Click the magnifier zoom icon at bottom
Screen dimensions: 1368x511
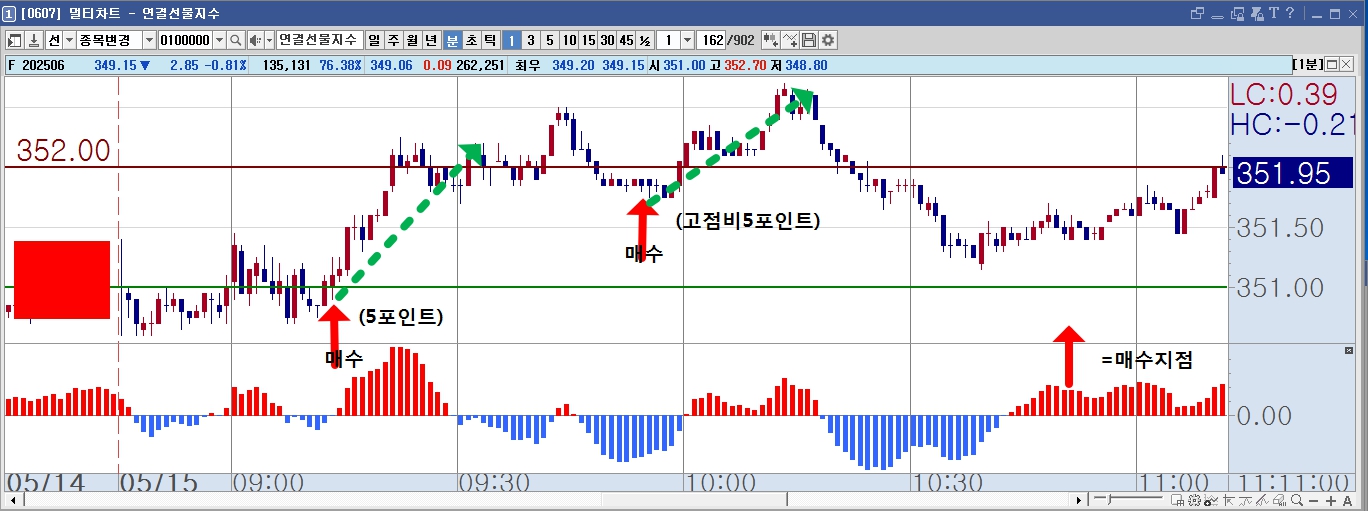(1297, 500)
